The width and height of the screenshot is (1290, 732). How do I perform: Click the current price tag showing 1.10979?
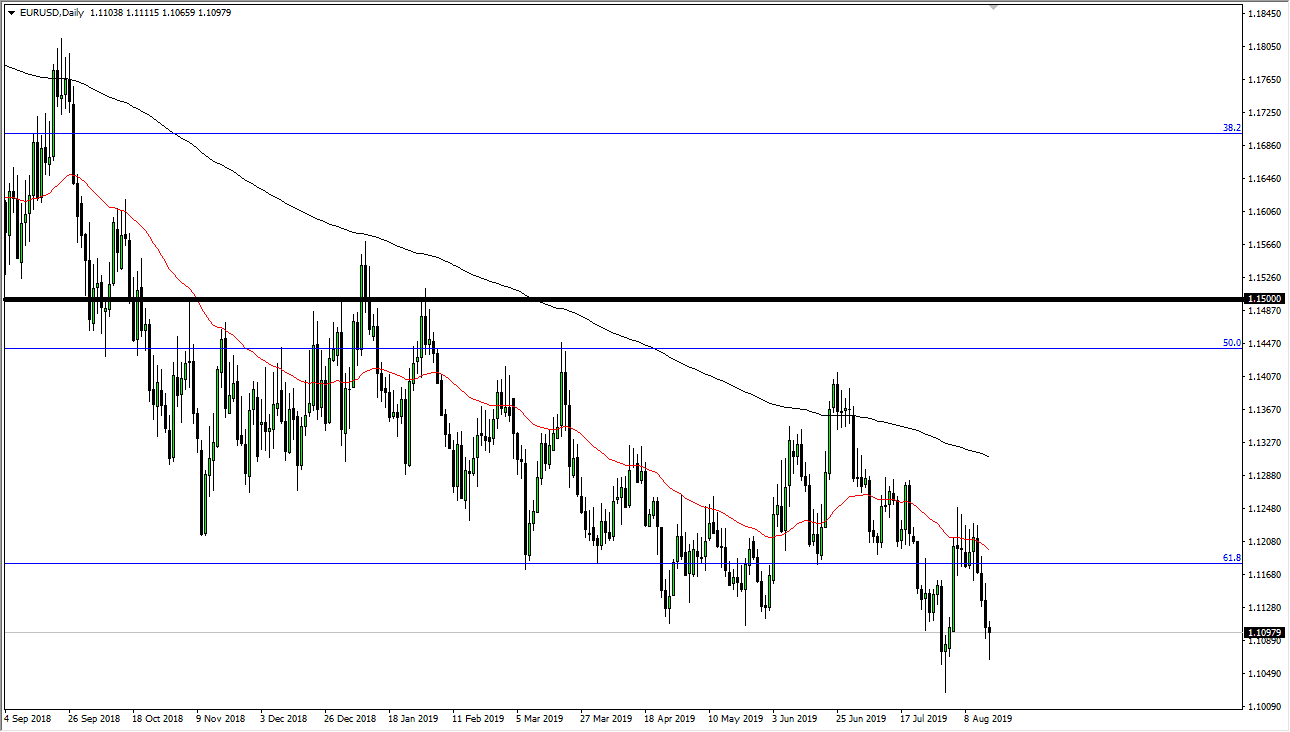pyautogui.click(x=1262, y=631)
